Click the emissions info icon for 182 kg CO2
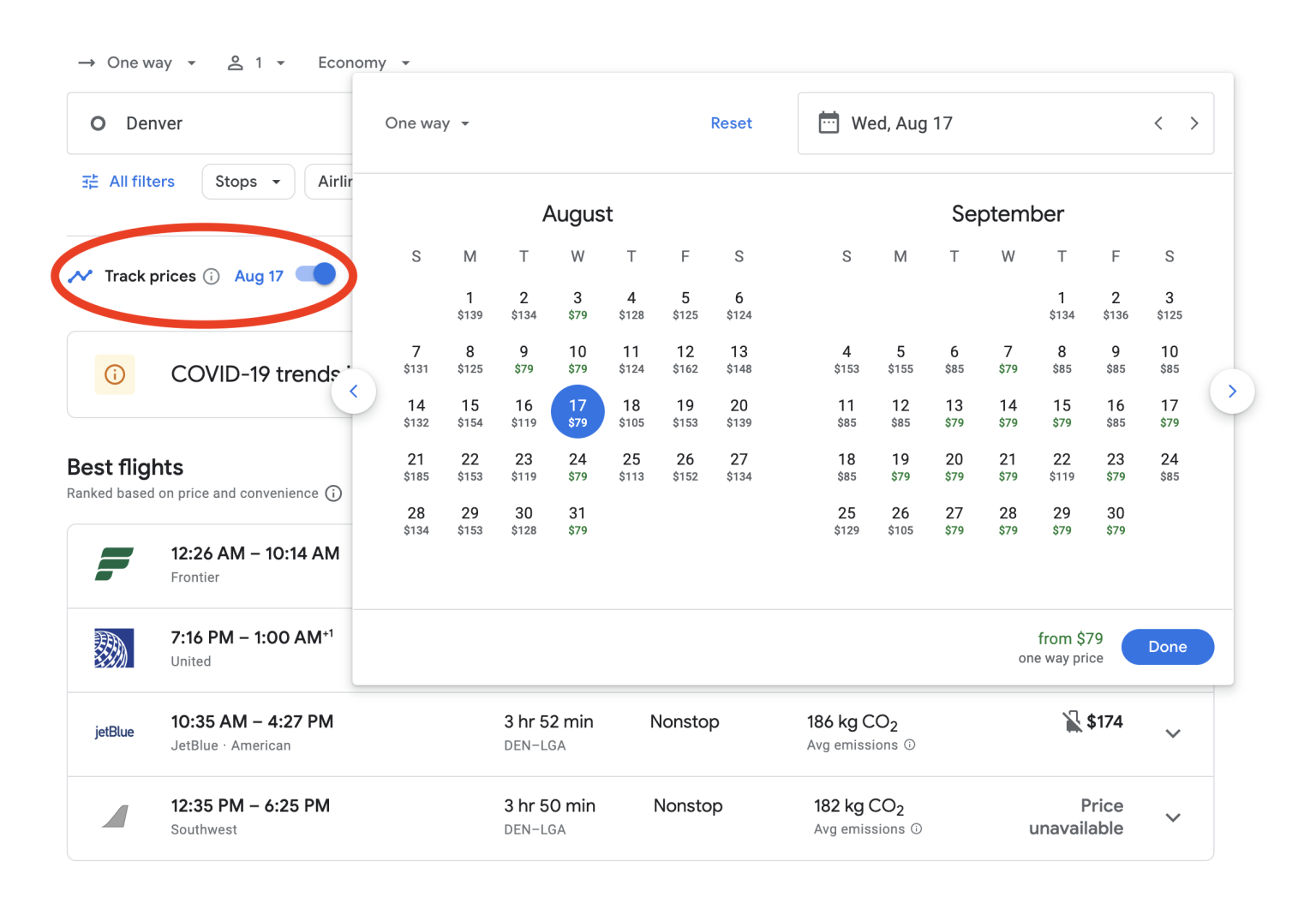Viewport: 1316px width, 897px height. pyautogui.click(x=917, y=828)
